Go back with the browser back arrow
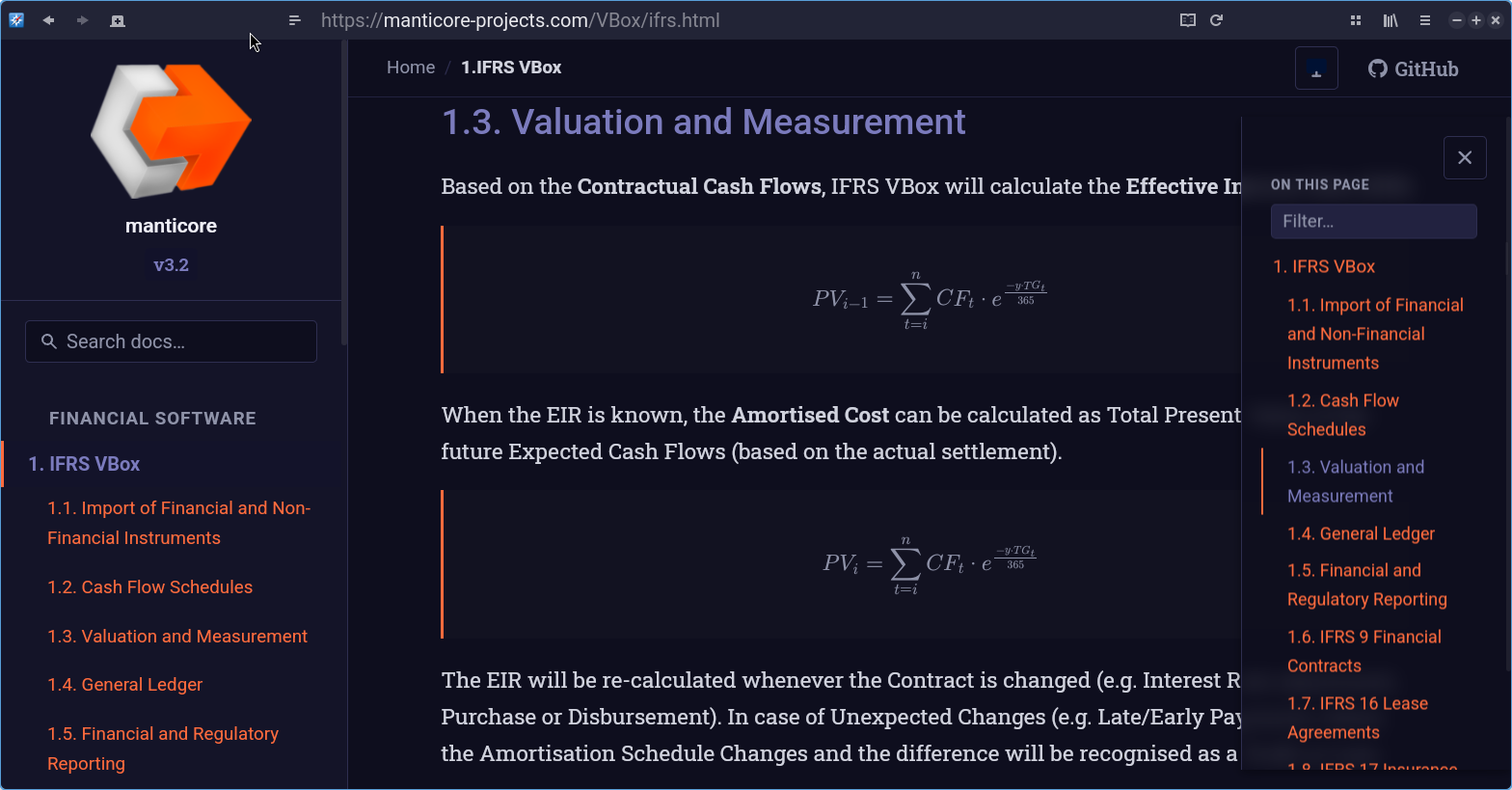The height and width of the screenshot is (790, 1512). click(x=48, y=20)
